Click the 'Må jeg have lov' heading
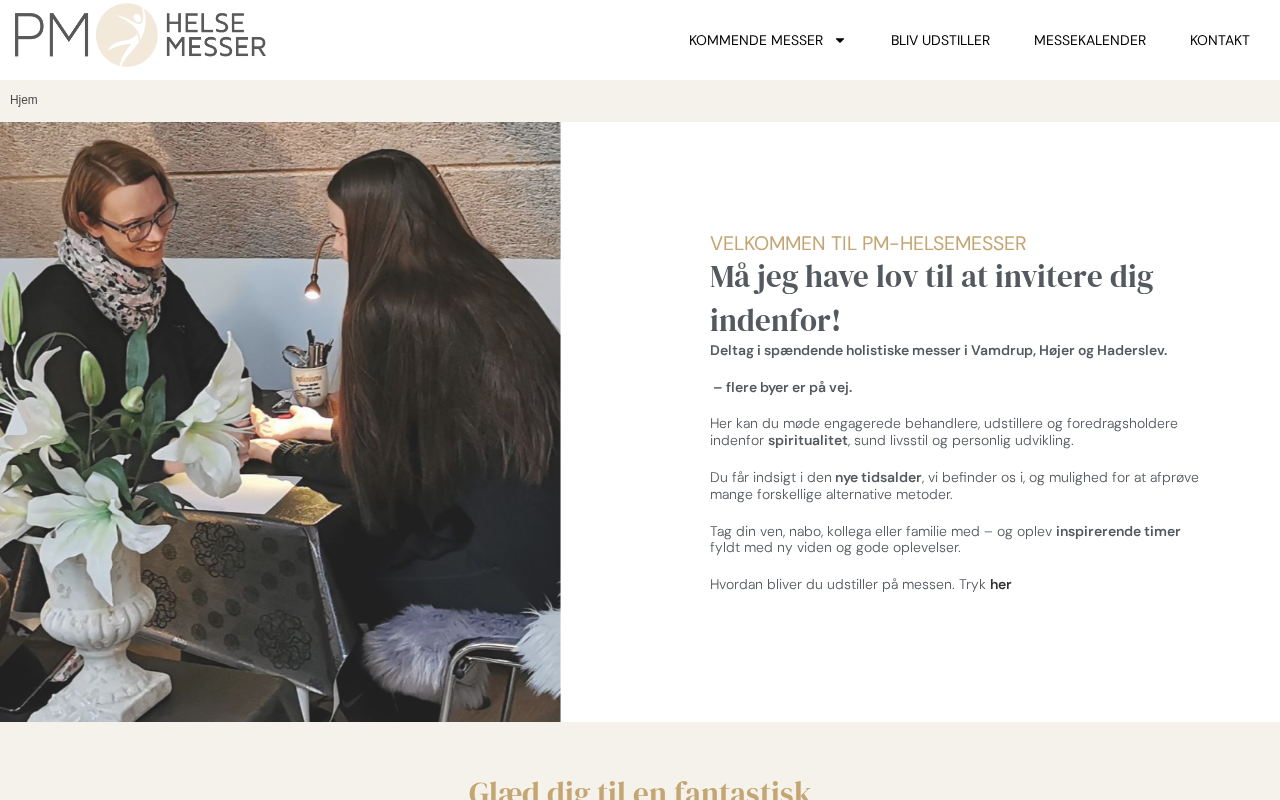 tap(932, 298)
